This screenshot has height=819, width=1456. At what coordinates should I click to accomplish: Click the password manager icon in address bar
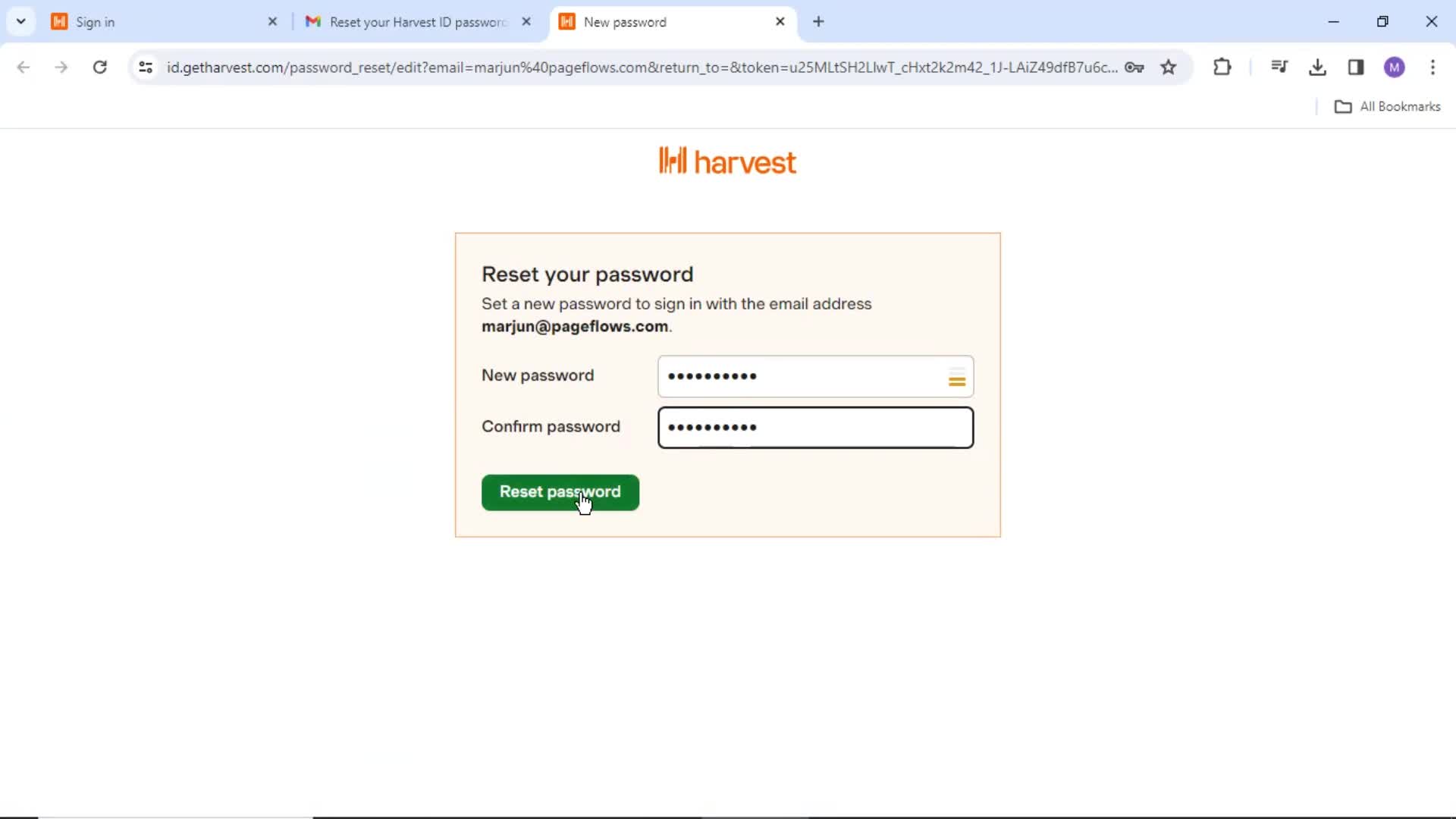[1135, 67]
